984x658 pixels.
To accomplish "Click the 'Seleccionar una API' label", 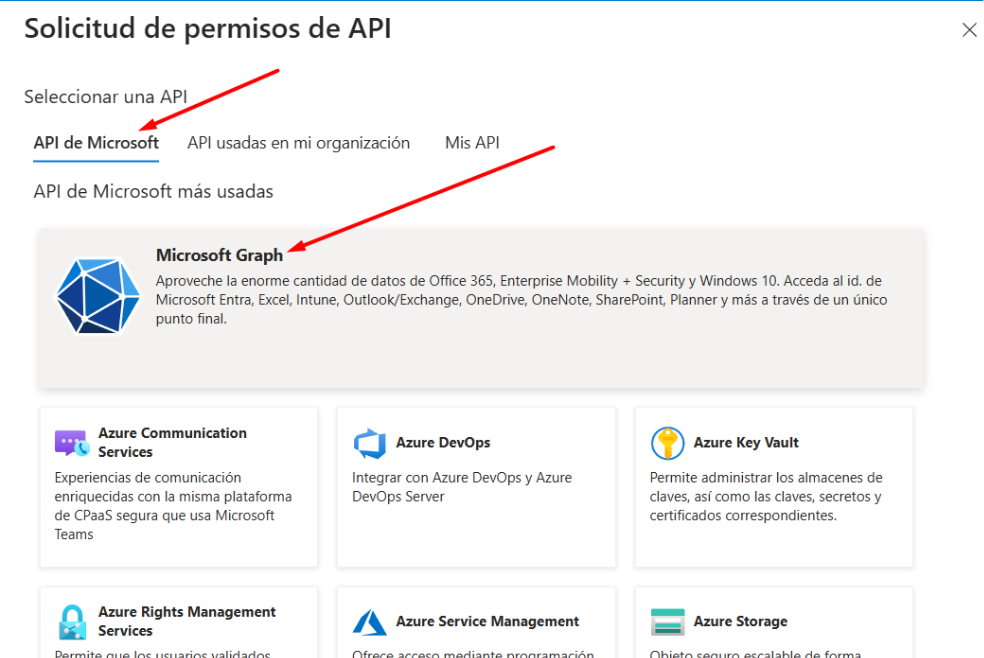I will pyautogui.click(x=105, y=97).
